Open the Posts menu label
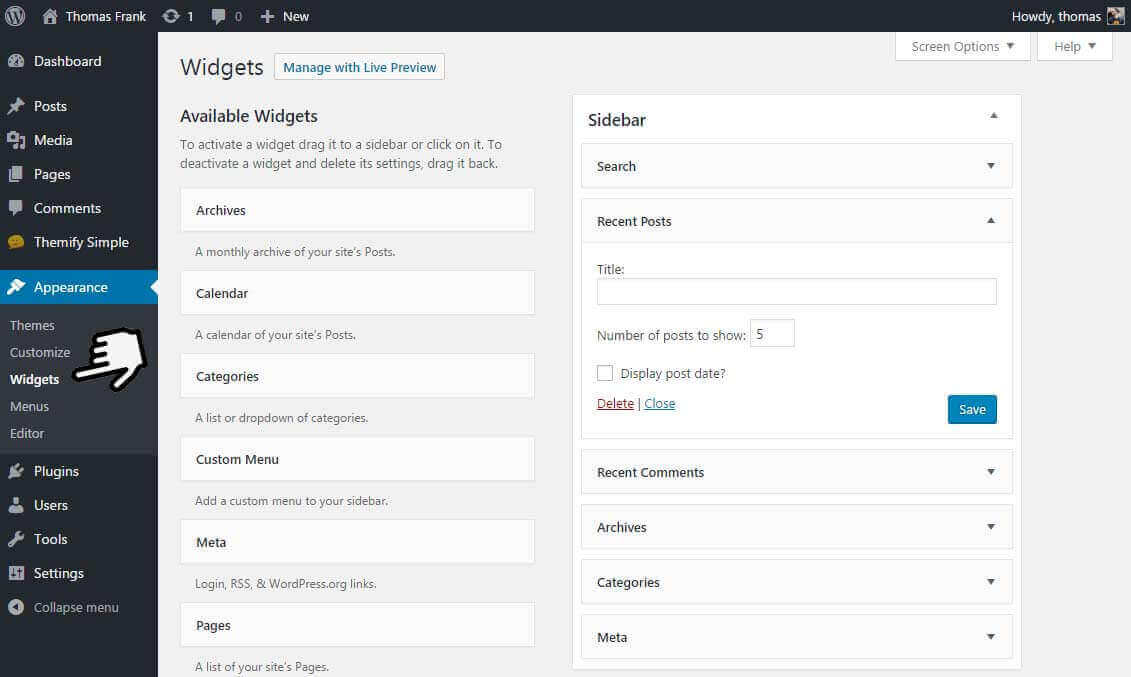This screenshot has width=1131, height=677. [x=50, y=106]
